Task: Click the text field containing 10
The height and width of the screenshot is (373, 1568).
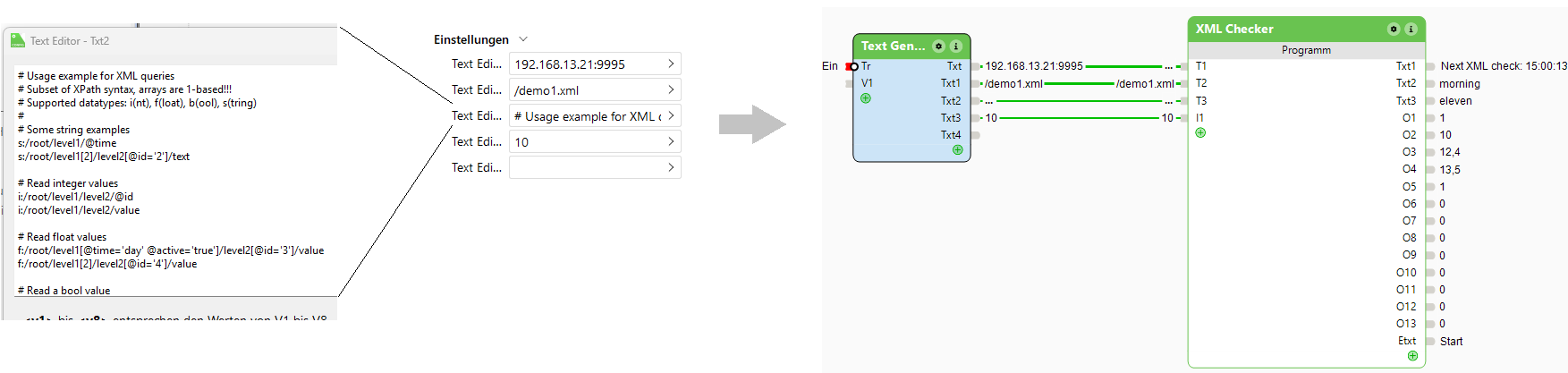Action: point(586,142)
